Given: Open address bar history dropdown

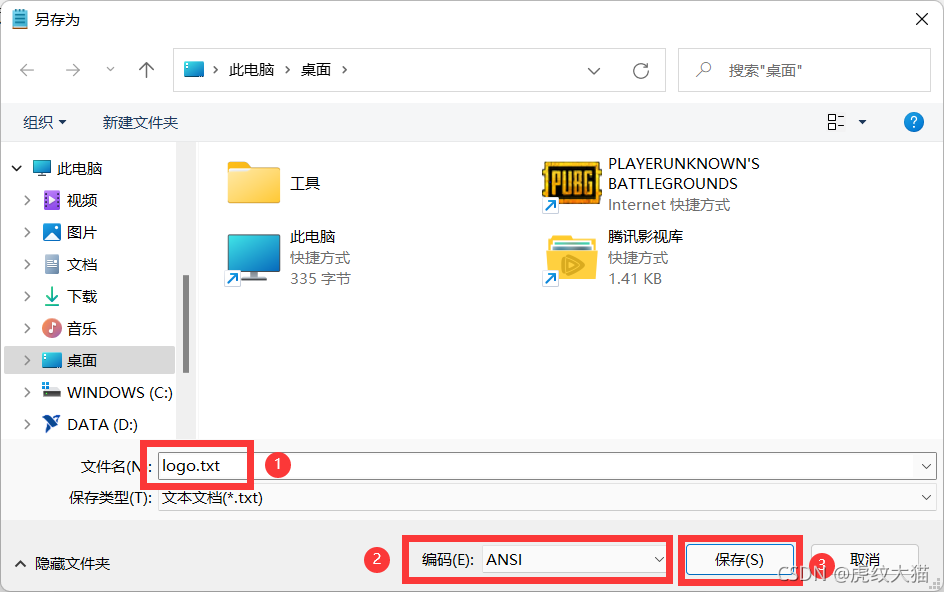Looking at the screenshot, I should (594, 71).
